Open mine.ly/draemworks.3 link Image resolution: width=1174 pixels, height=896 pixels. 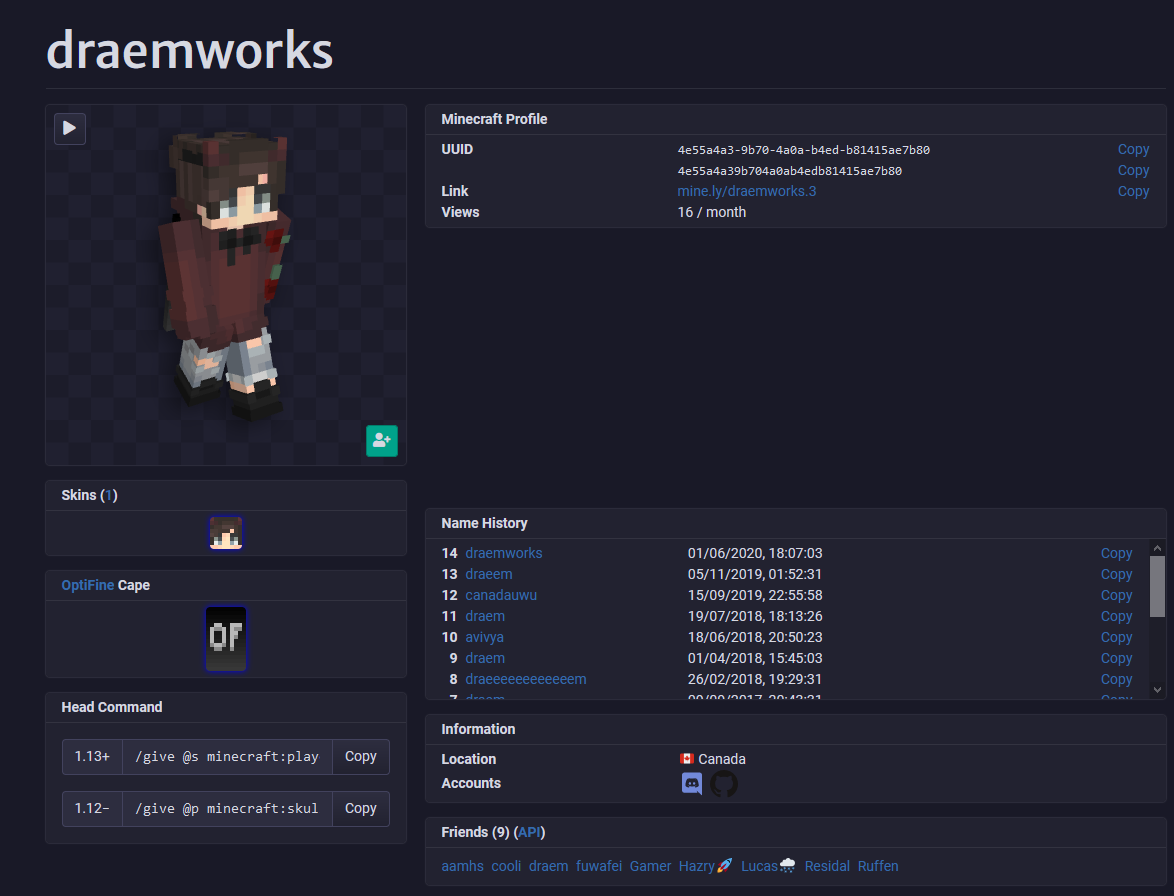click(746, 192)
